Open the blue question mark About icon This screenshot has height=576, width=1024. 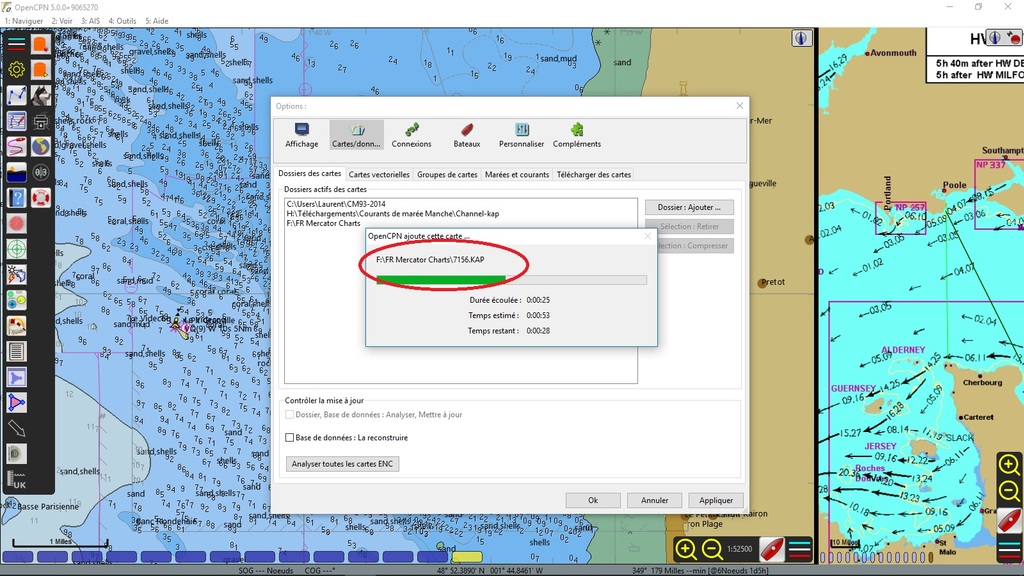[x=16, y=197]
